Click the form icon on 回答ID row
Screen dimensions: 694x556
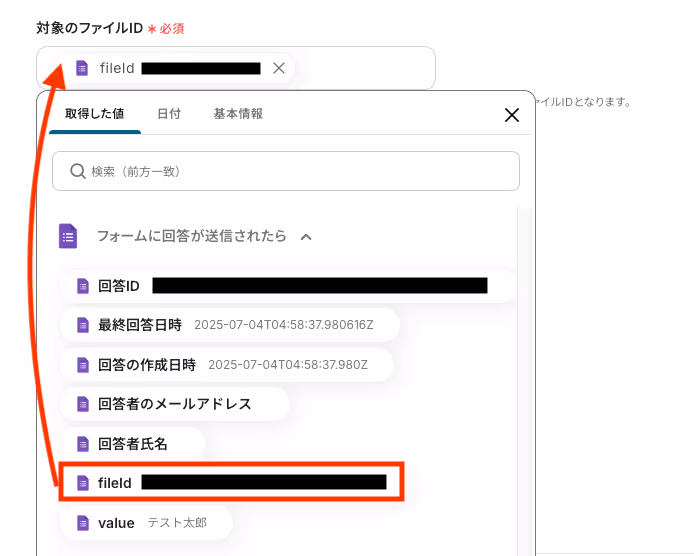click(x=83, y=286)
